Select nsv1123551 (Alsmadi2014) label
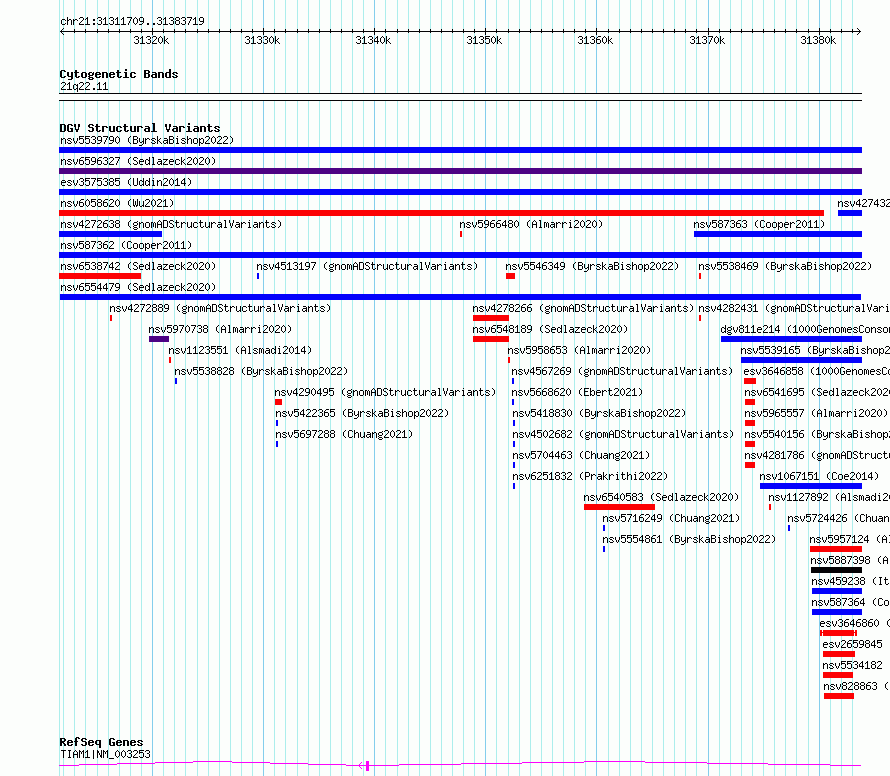 point(240,350)
